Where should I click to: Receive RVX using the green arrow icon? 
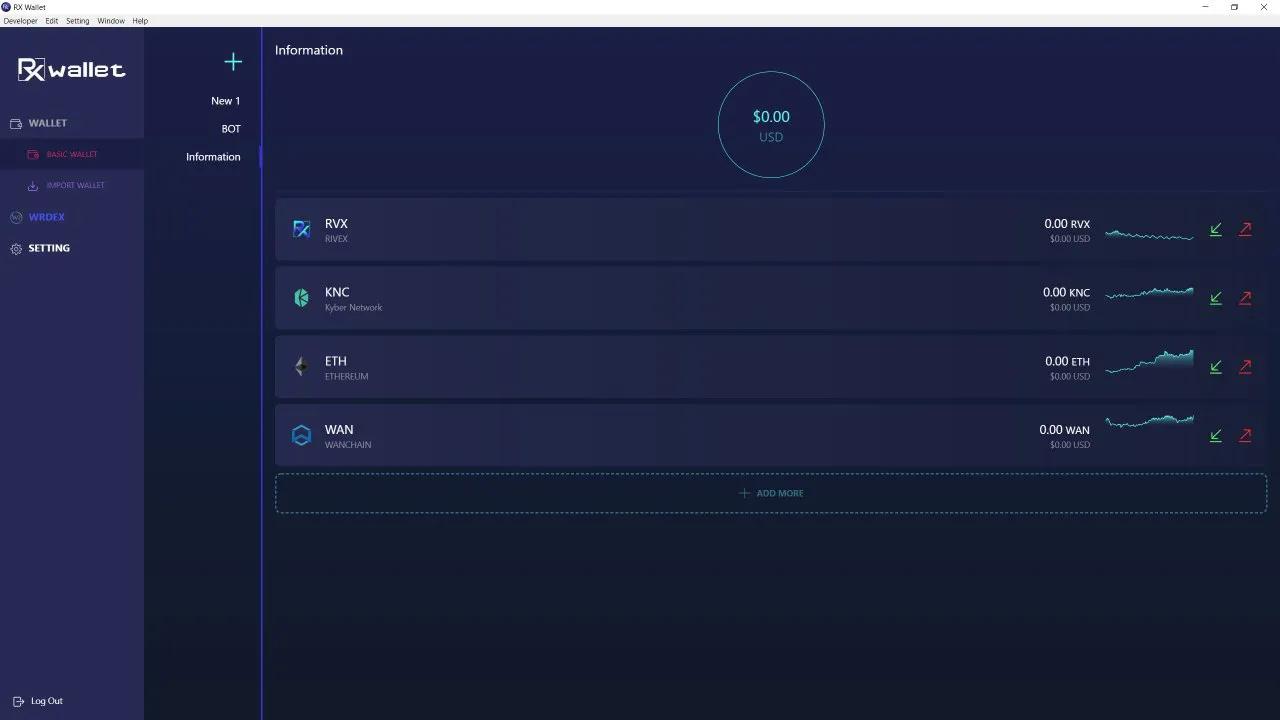click(1215, 229)
